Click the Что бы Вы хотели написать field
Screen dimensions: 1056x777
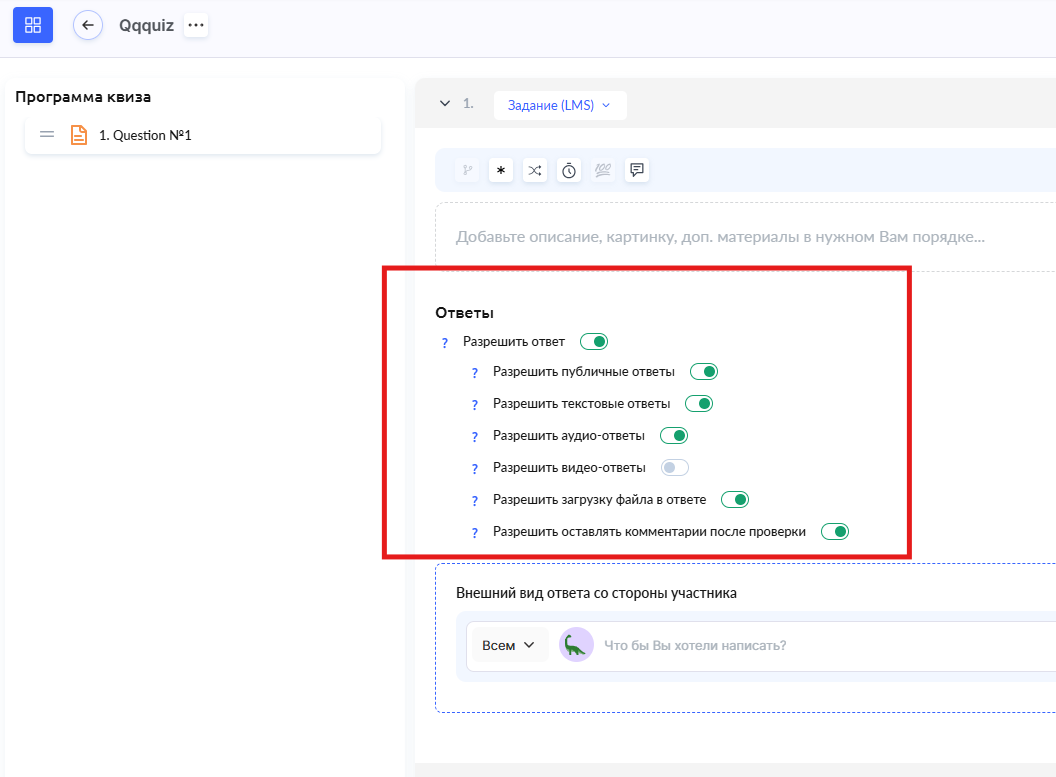[x=800, y=645]
